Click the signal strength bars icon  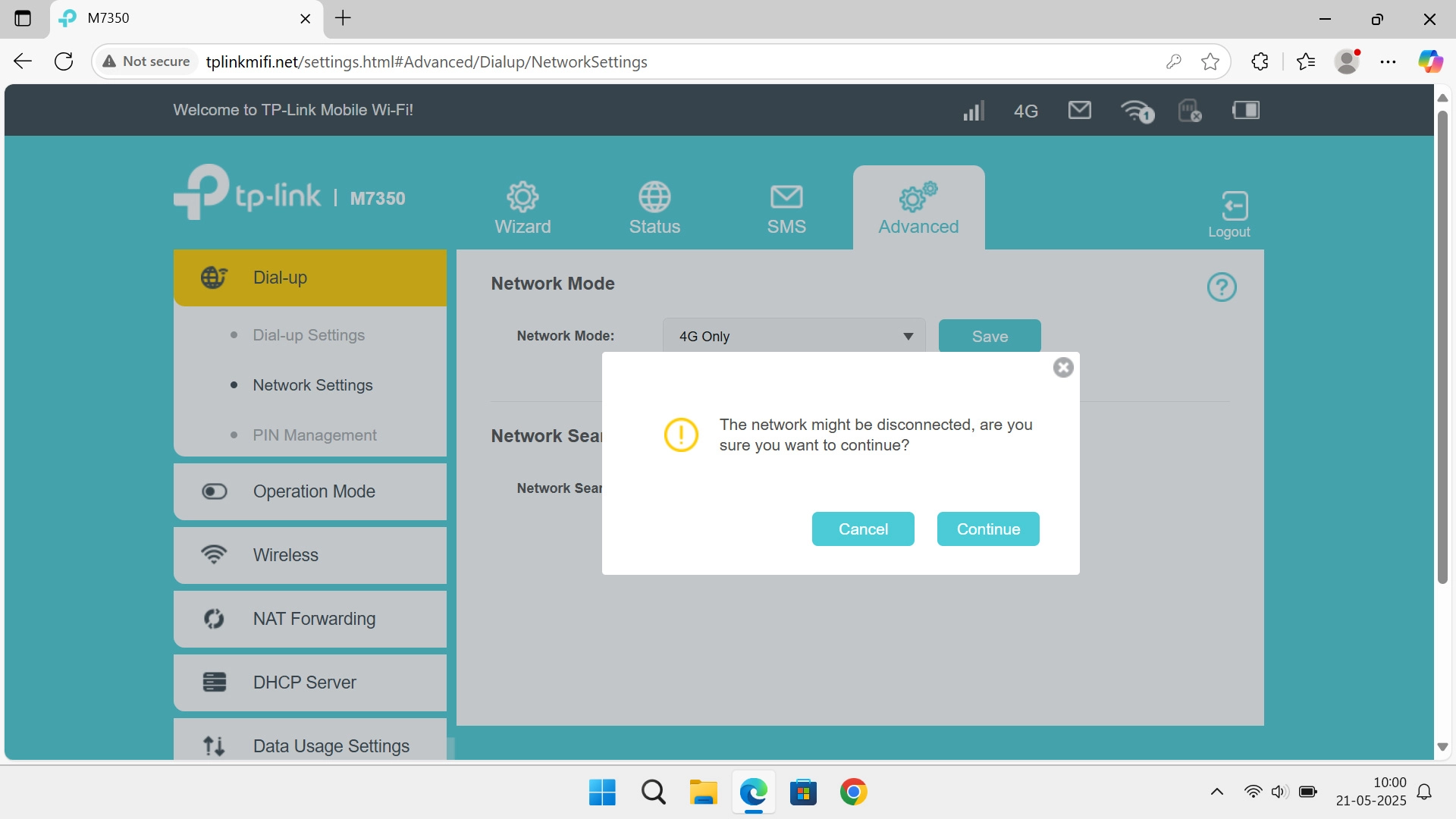973,111
